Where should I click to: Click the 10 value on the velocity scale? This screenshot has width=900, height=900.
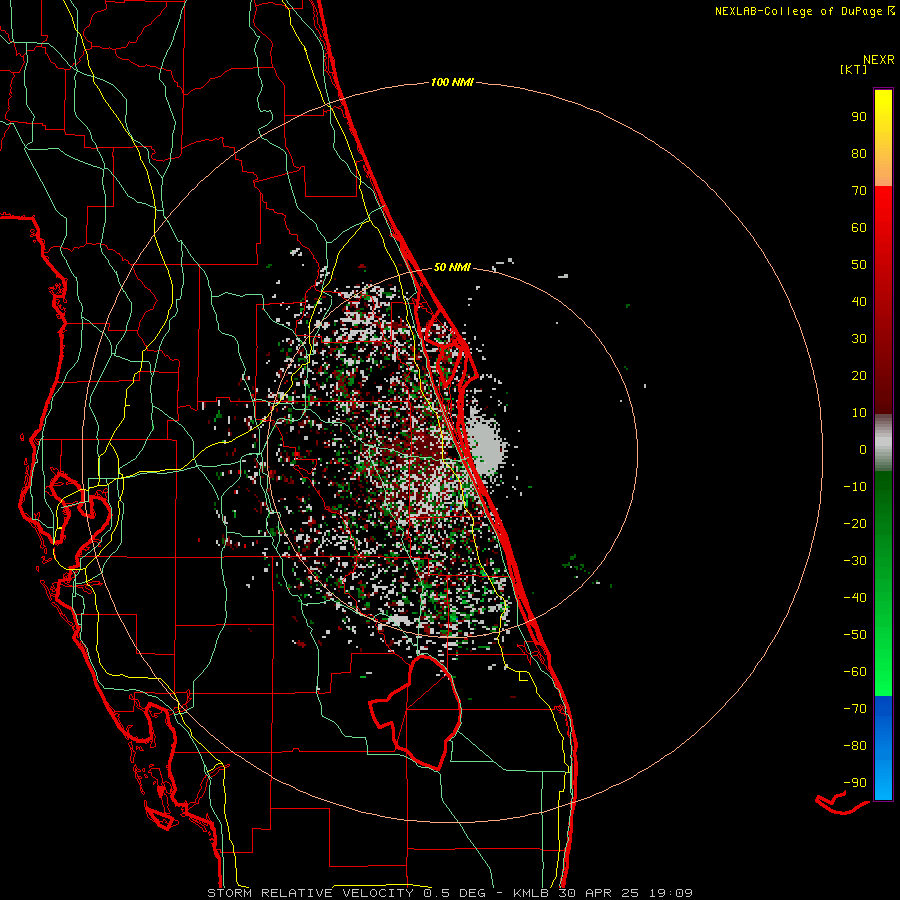tap(859, 413)
